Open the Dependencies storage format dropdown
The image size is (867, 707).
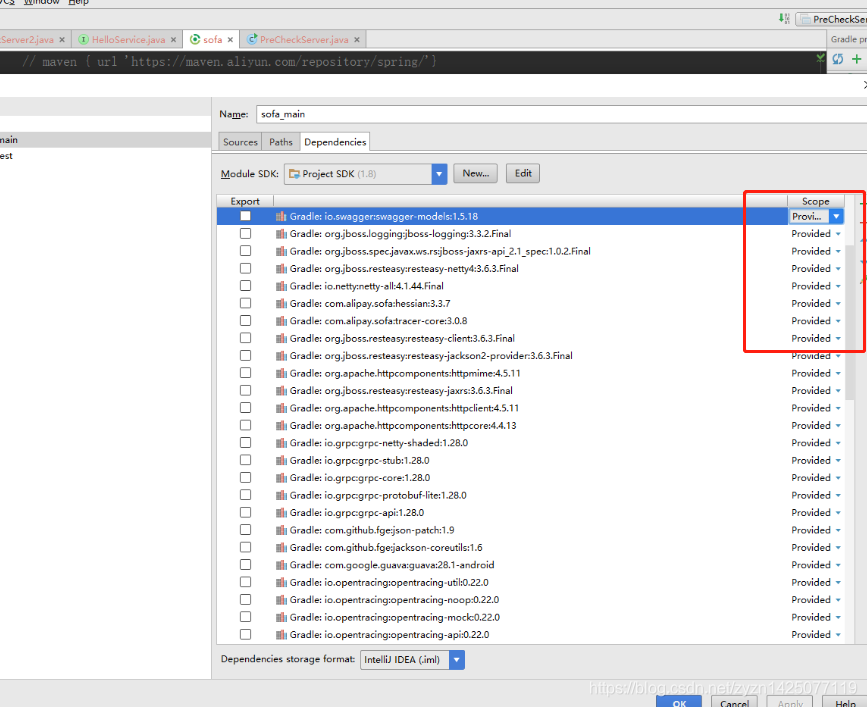click(x=457, y=659)
